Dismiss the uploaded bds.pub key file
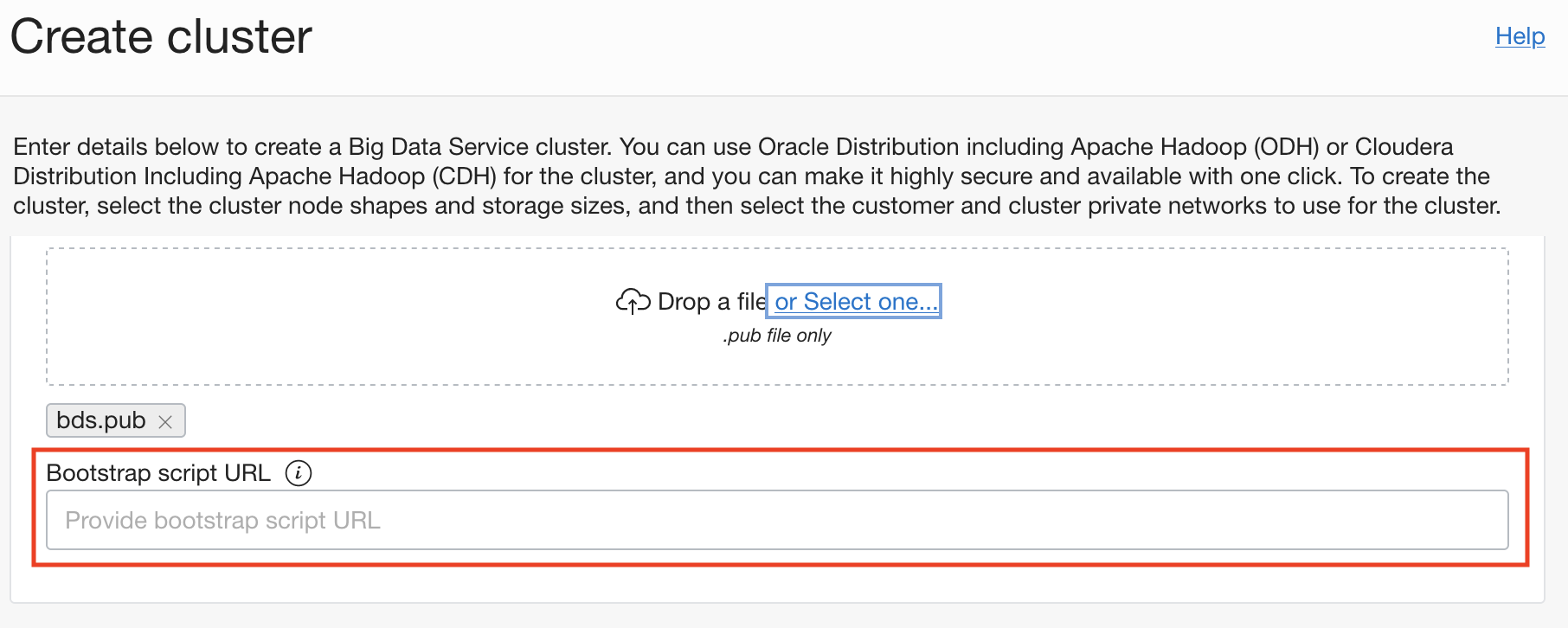1568x628 pixels. [167, 421]
